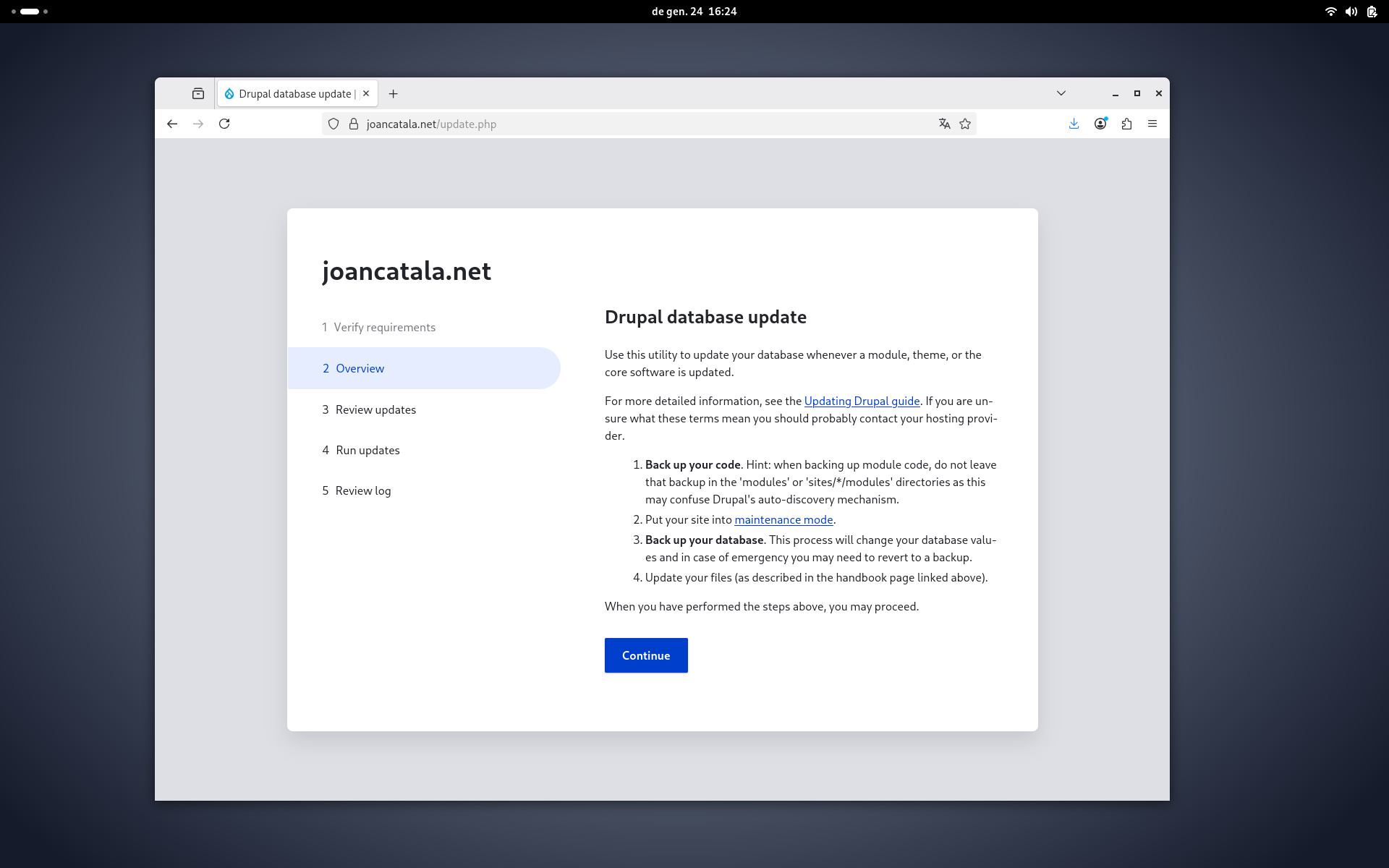Open the maintenance mode link
The height and width of the screenshot is (868, 1389).
click(x=783, y=519)
